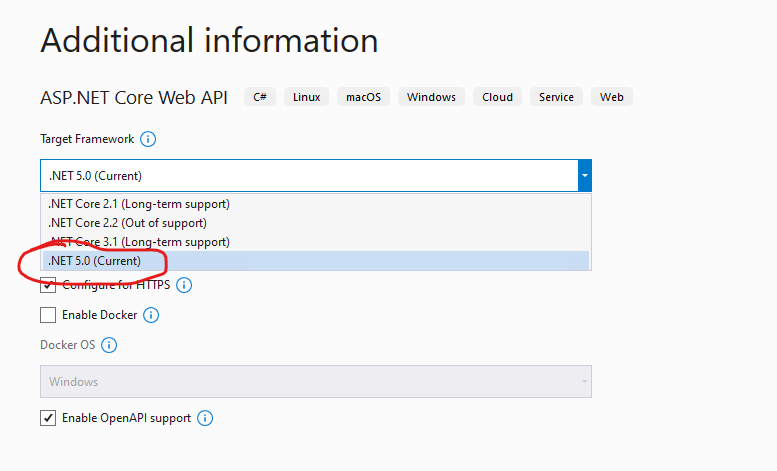Click the Service tag
The height and width of the screenshot is (471, 777).
pos(556,97)
